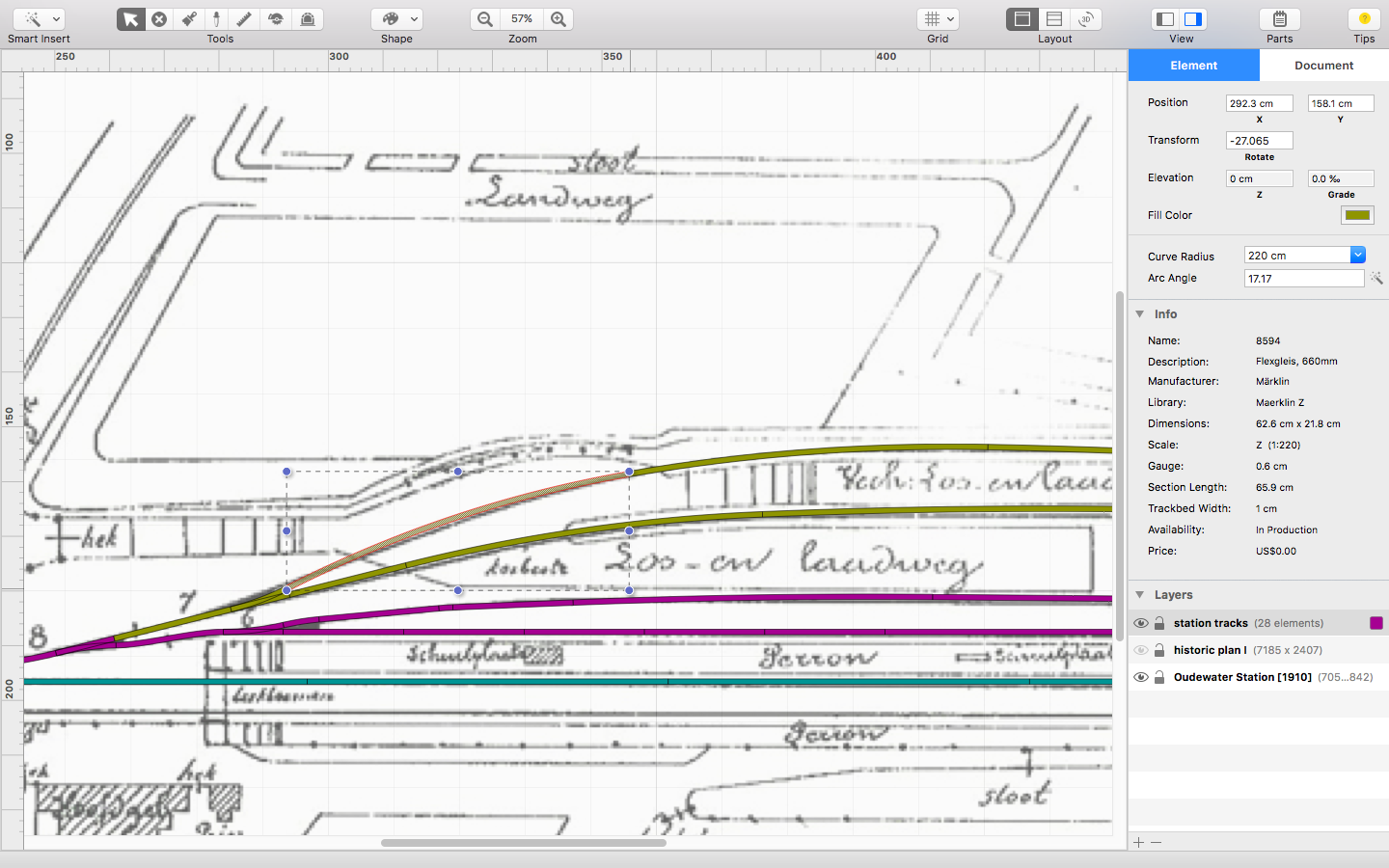Switch to the Document tab
Viewport: 1389px width, 868px height.
(1323, 66)
